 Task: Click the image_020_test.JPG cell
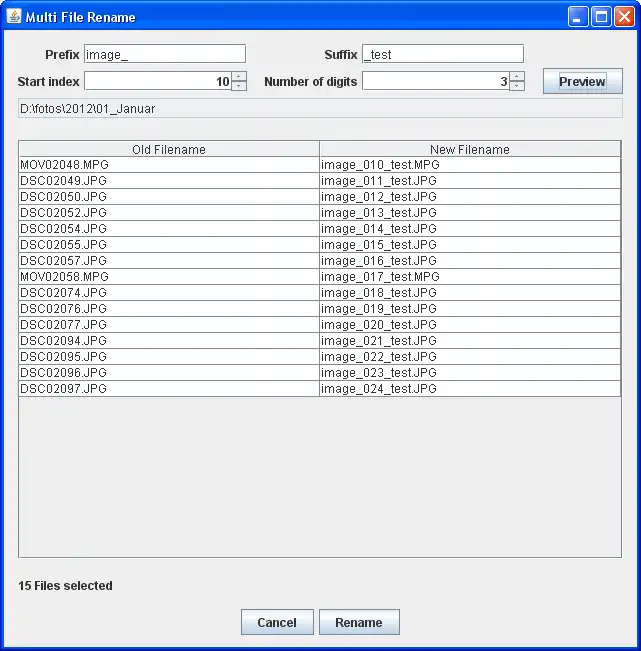coord(470,325)
